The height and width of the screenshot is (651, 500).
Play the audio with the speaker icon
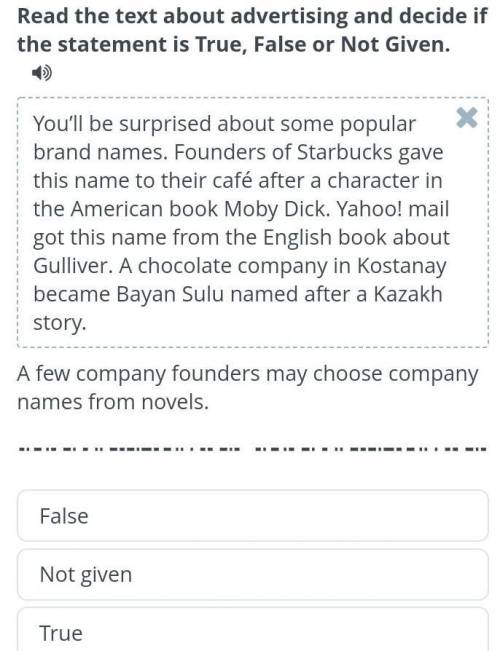point(42,73)
